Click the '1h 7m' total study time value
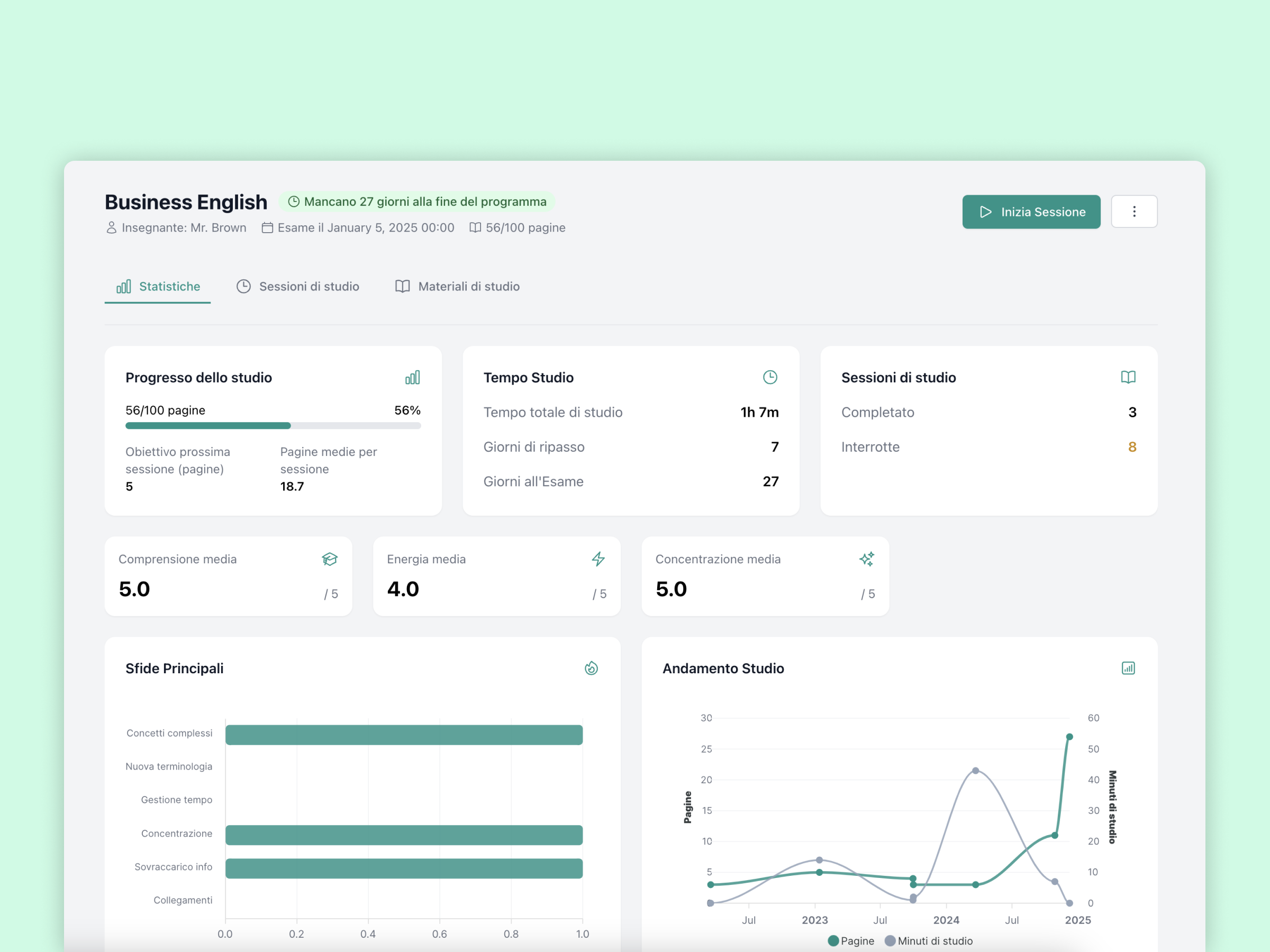The height and width of the screenshot is (952, 1270). point(759,412)
